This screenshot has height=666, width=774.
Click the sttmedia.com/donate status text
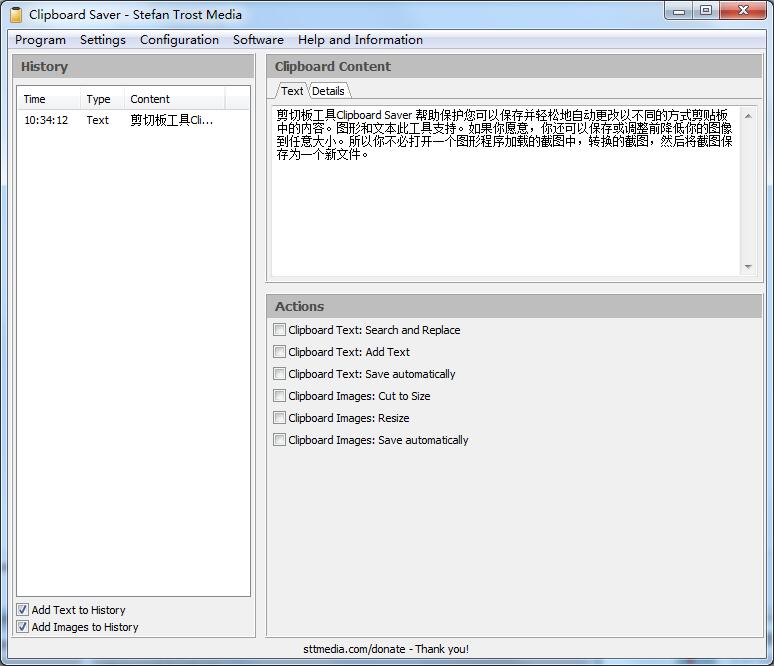(386, 649)
